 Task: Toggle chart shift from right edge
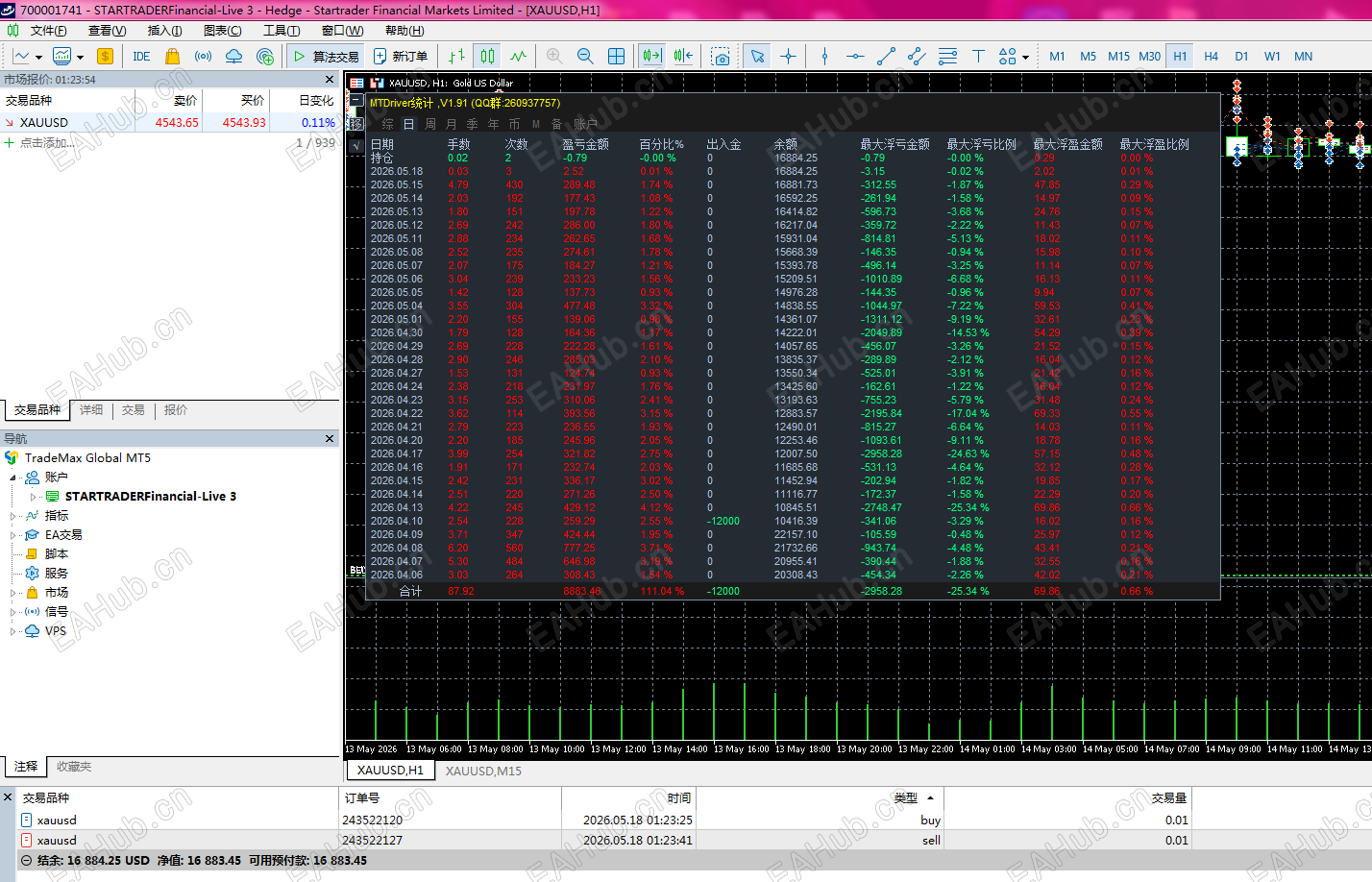click(683, 57)
